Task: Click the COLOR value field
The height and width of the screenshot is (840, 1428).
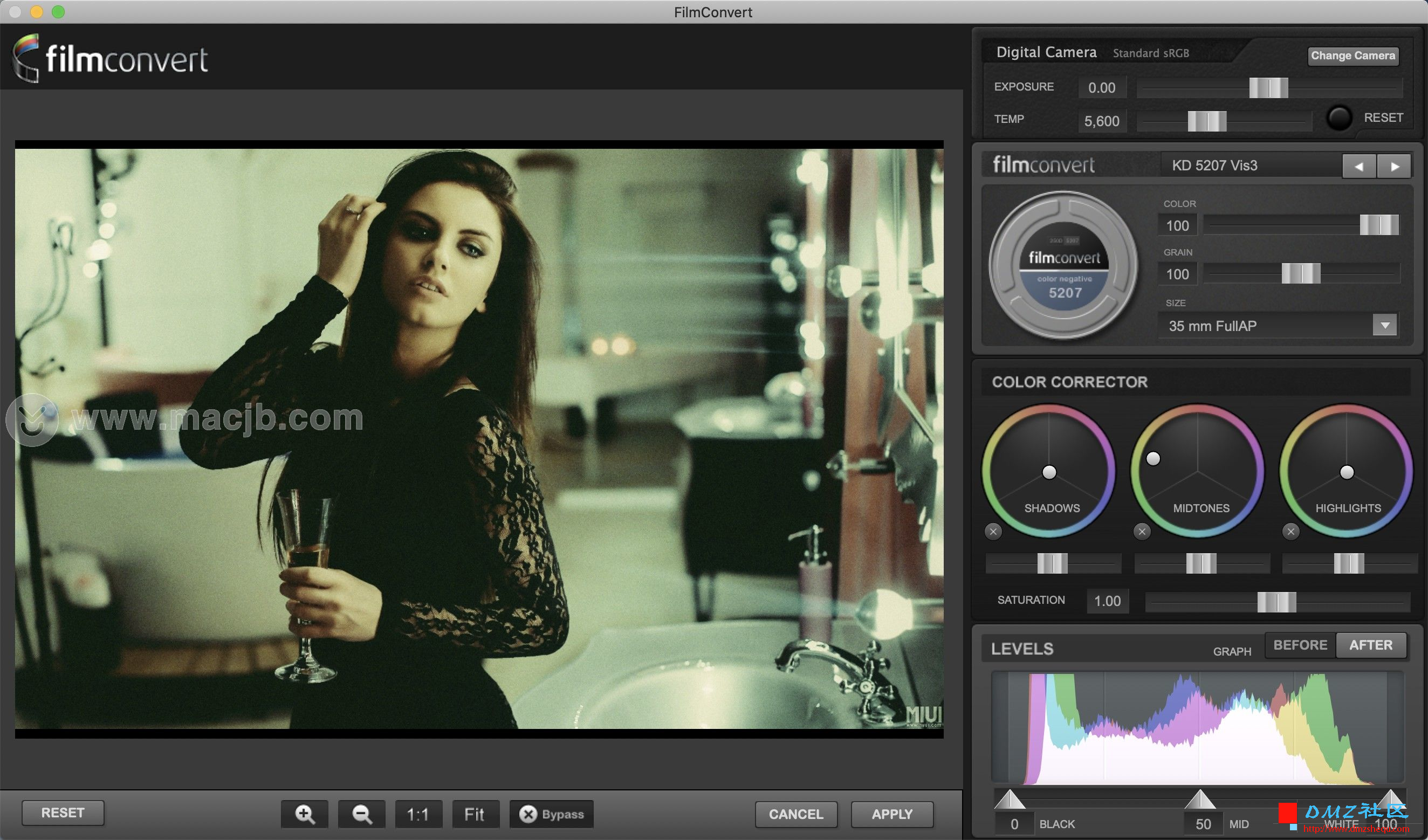Action: [1178, 225]
